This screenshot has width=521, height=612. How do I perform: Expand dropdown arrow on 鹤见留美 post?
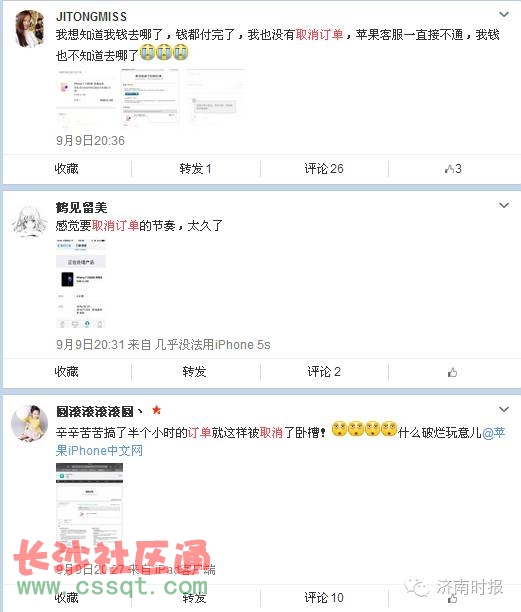point(504,205)
